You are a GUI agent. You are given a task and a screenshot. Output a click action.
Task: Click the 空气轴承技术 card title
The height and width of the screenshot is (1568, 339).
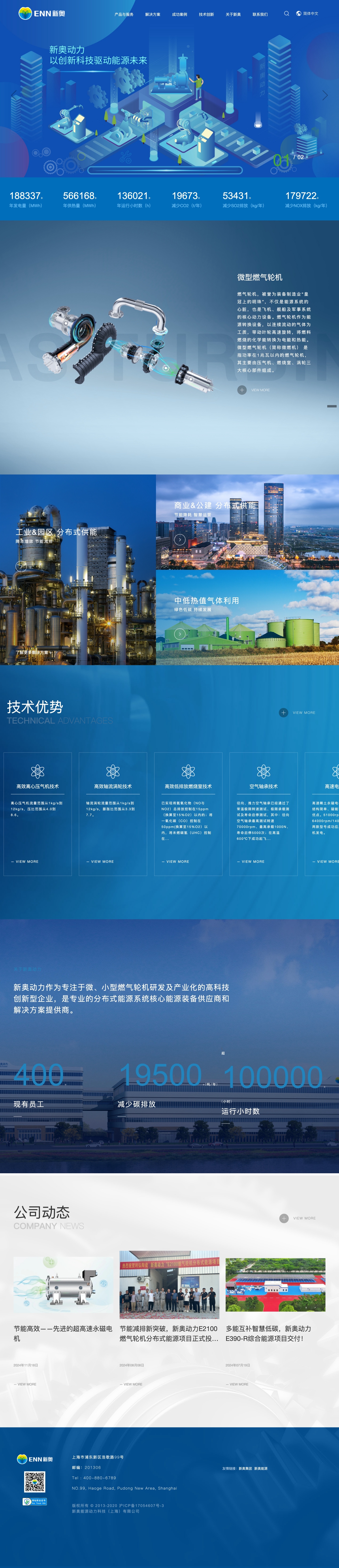click(263, 786)
